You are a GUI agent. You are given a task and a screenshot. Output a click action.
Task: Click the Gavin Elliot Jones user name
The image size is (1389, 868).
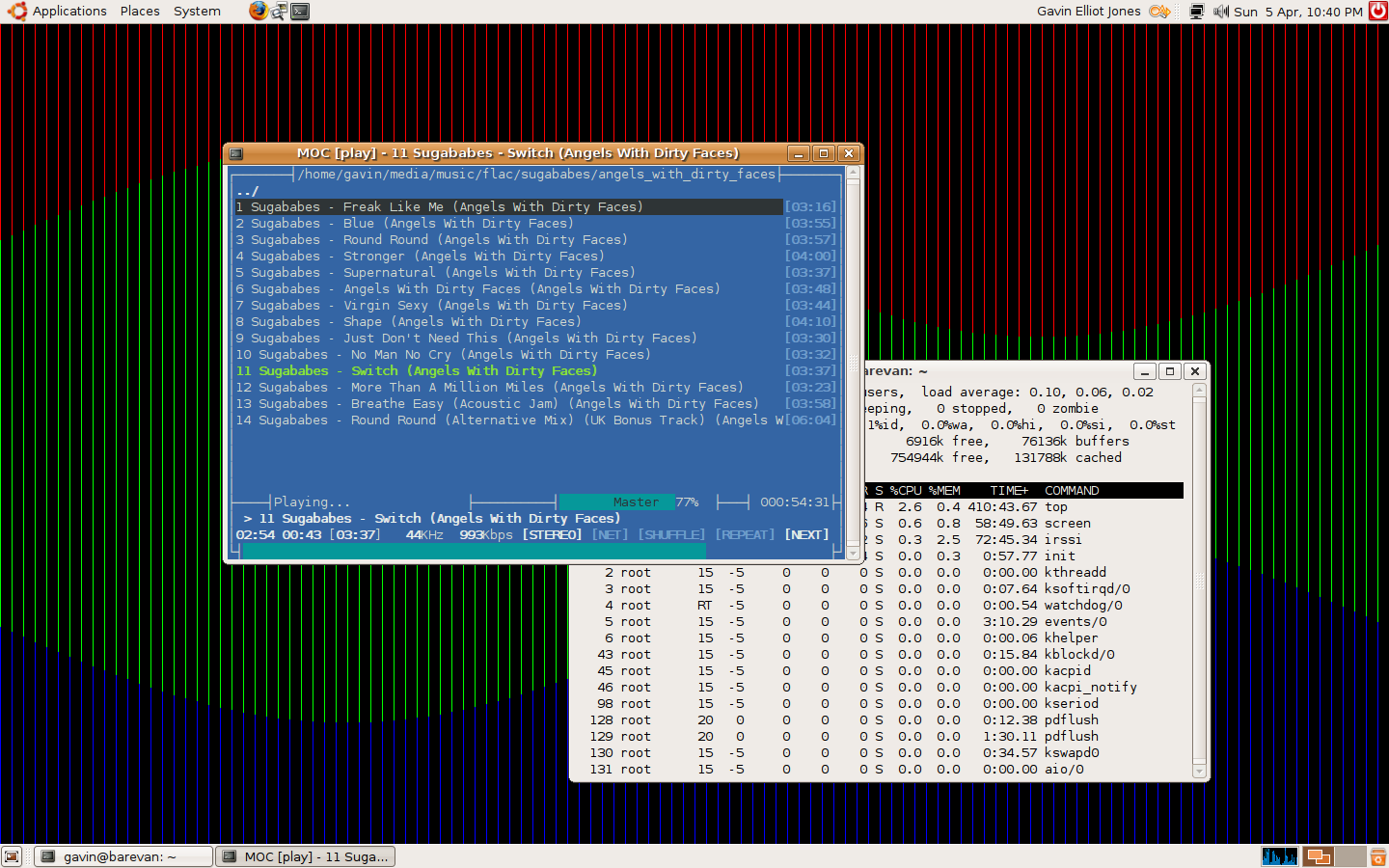click(1089, 12)
